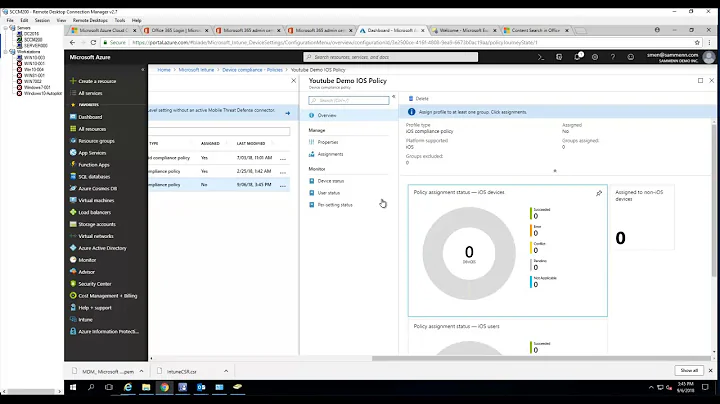This screenshot has width=720, height=404.
Task: Open Outlook from the taskbar
Action: pyautogui.click(x=201, y=387)
